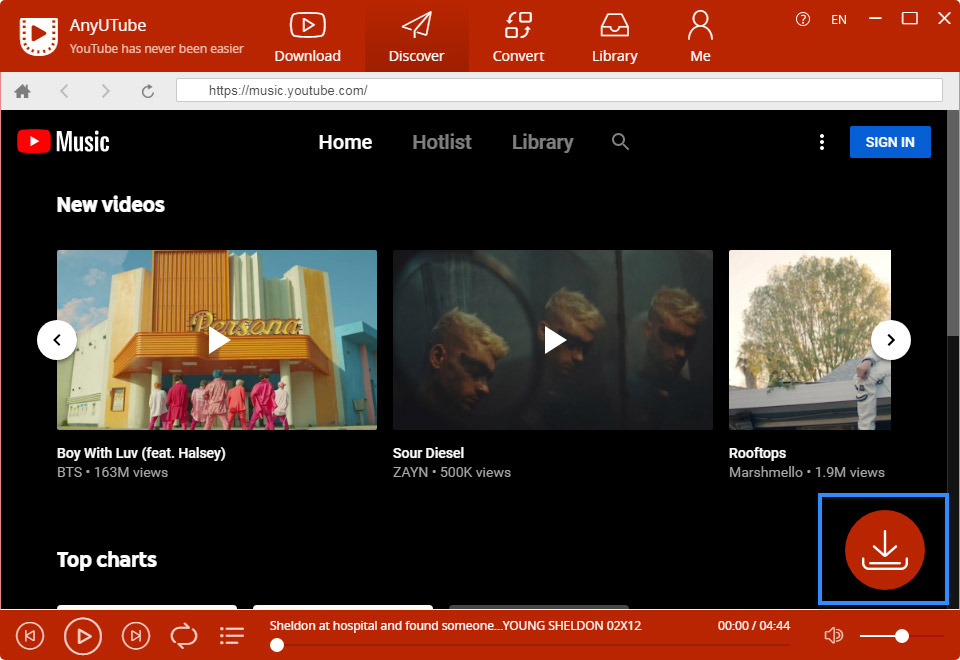The image size is (960, 660).
Task: Maximize the AnyUTube window
Action: click(910, 18)
